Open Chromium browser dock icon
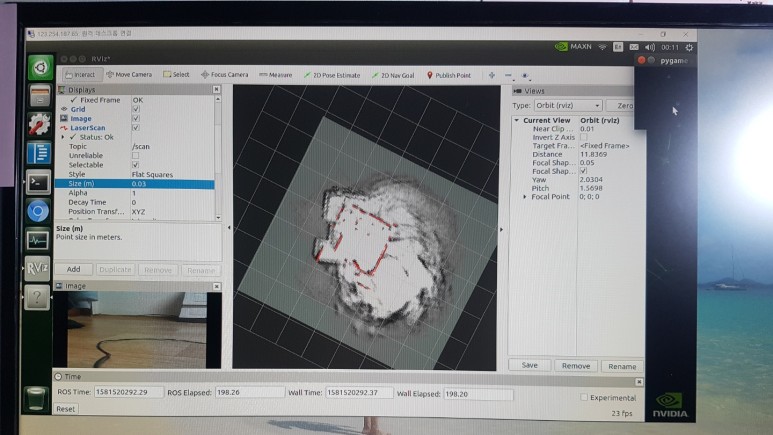This screenshot has height=435, width=773. pyautogui.click(x=37, y=211)
